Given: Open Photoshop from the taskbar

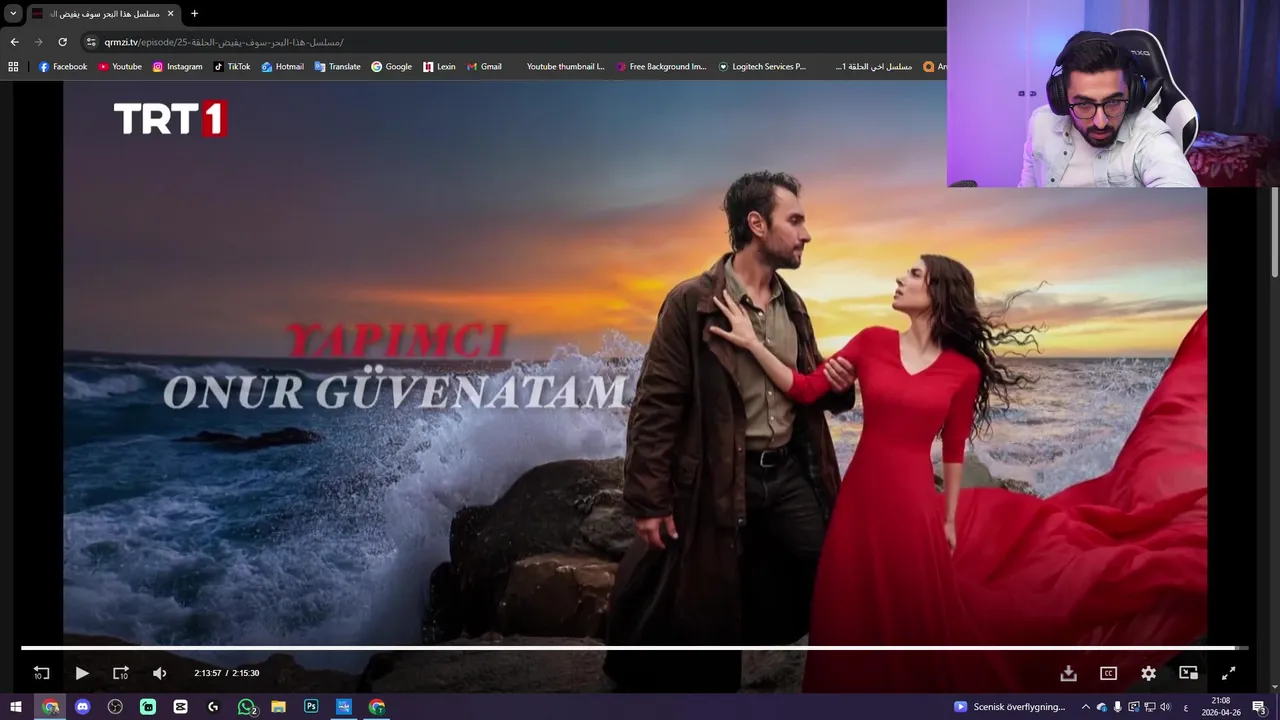Looking at the screenshot, I should (311, 707).
